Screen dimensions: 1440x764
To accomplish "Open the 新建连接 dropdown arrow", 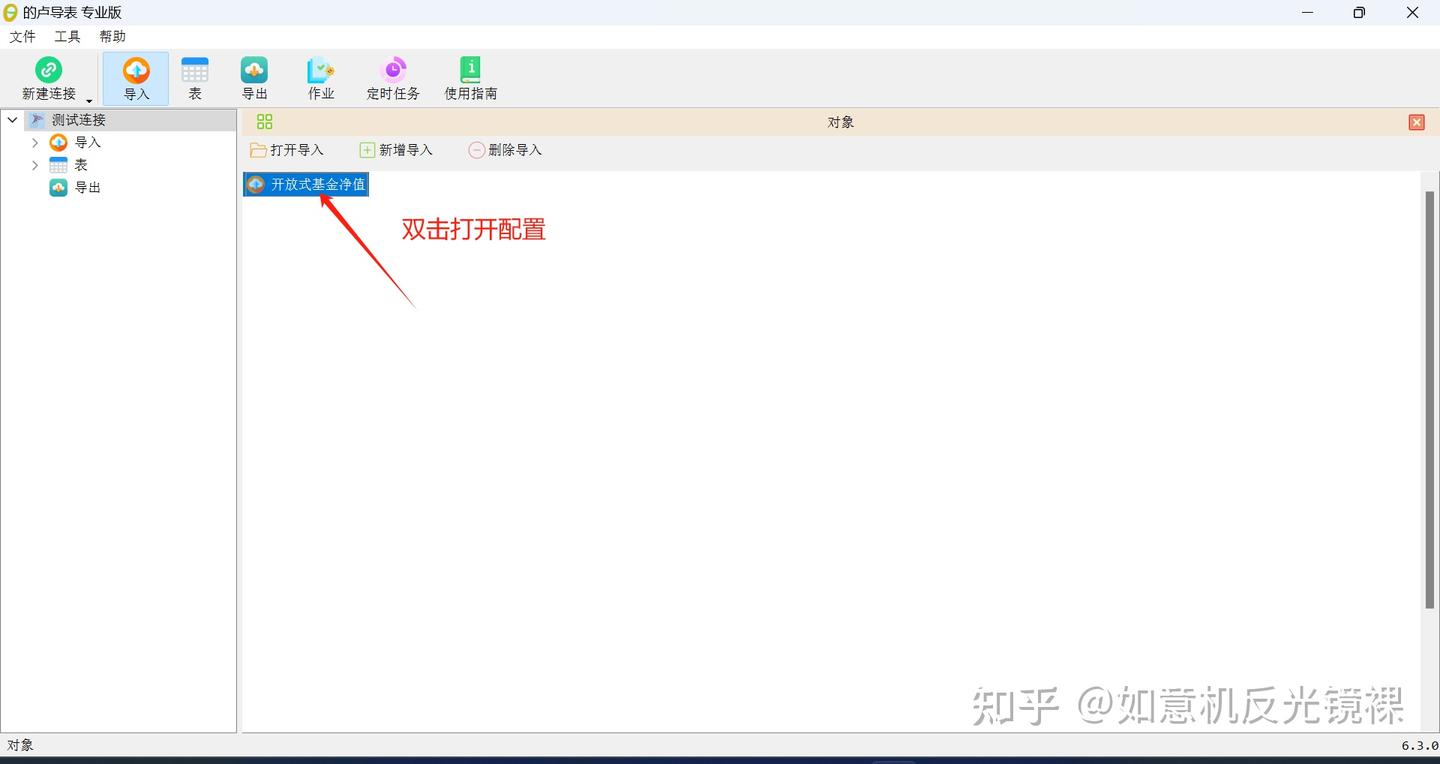I will (x=89, y=100).
